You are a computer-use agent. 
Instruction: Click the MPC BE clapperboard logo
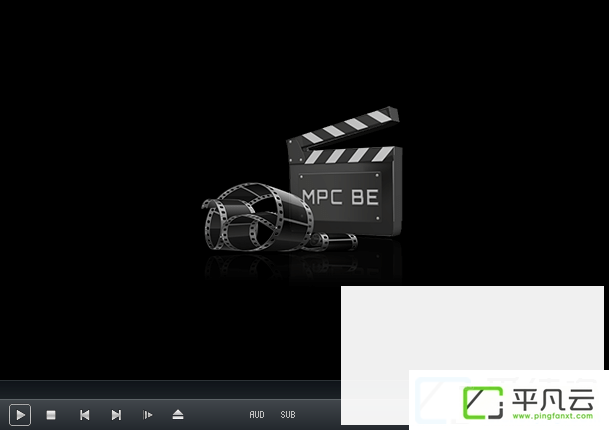[345, 171]
